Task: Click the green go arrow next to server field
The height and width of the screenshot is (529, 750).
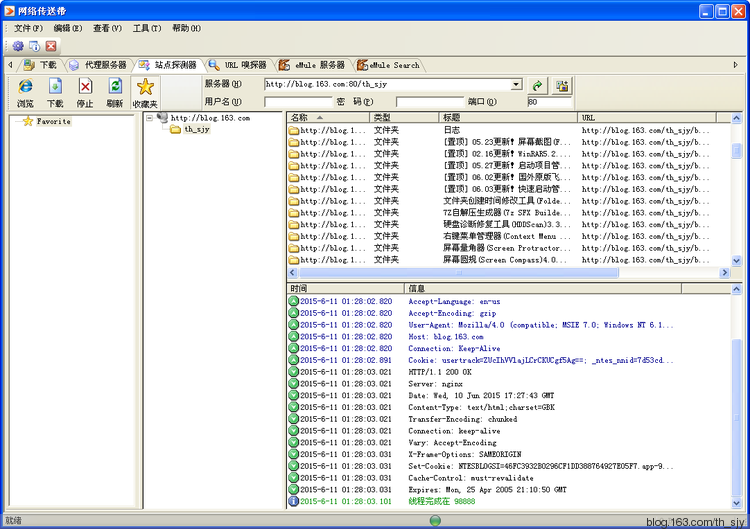Action: (538, 86)
